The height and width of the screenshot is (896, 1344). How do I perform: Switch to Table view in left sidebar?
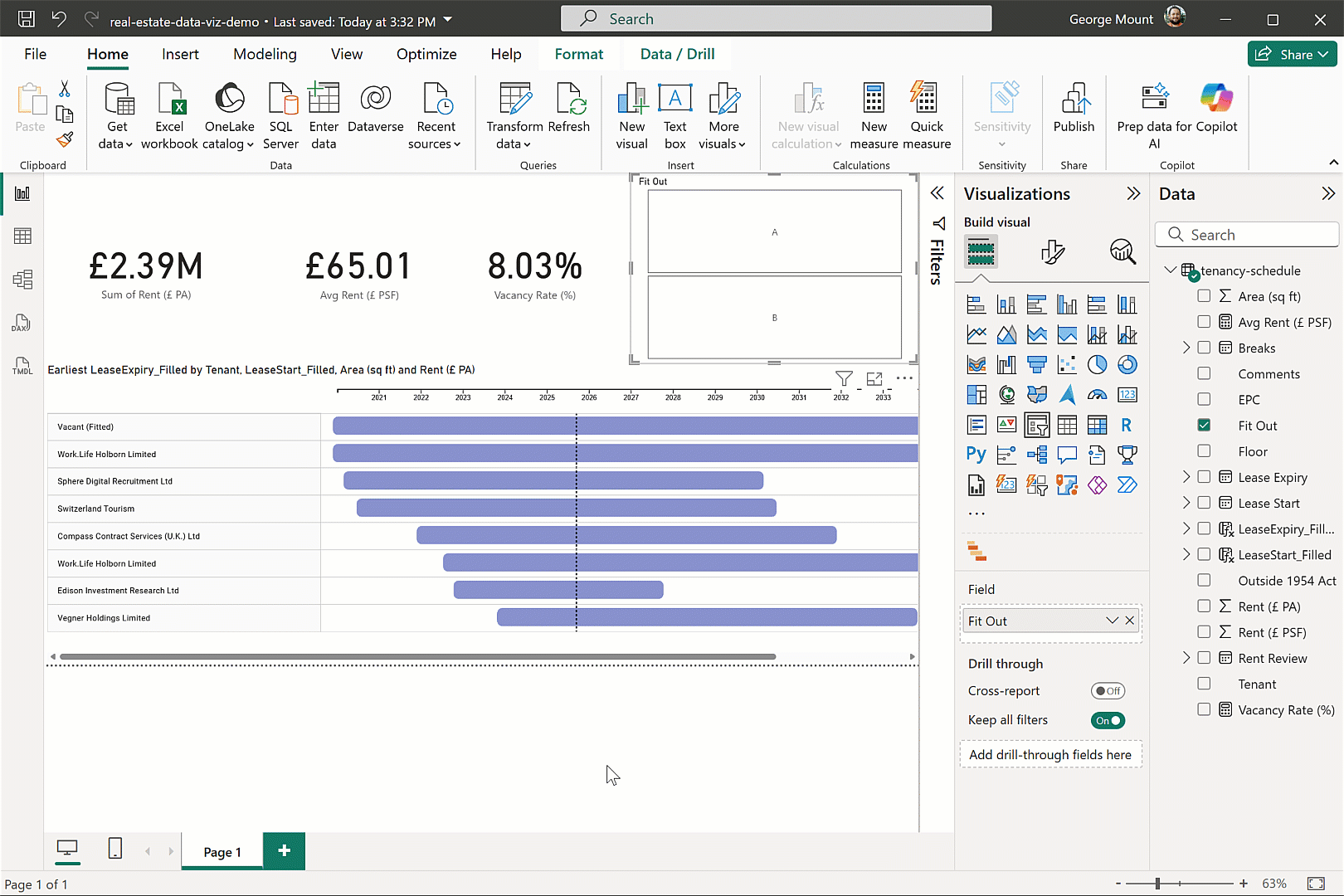pos(22,236)
